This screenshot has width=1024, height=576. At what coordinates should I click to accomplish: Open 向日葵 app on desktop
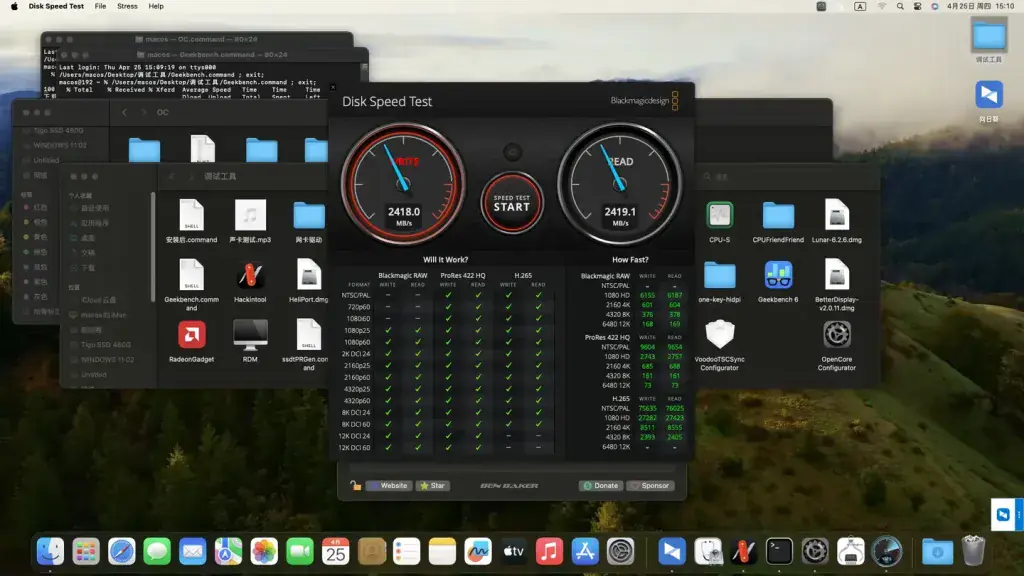(x=989, y=101)
